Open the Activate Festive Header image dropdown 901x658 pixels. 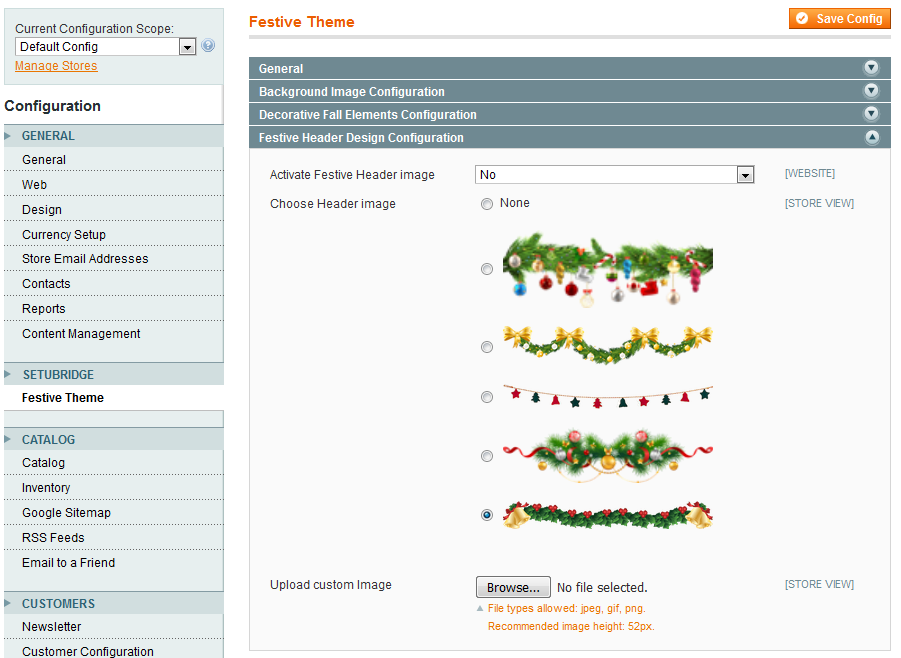pyautogui.click(x=614, y=175)
